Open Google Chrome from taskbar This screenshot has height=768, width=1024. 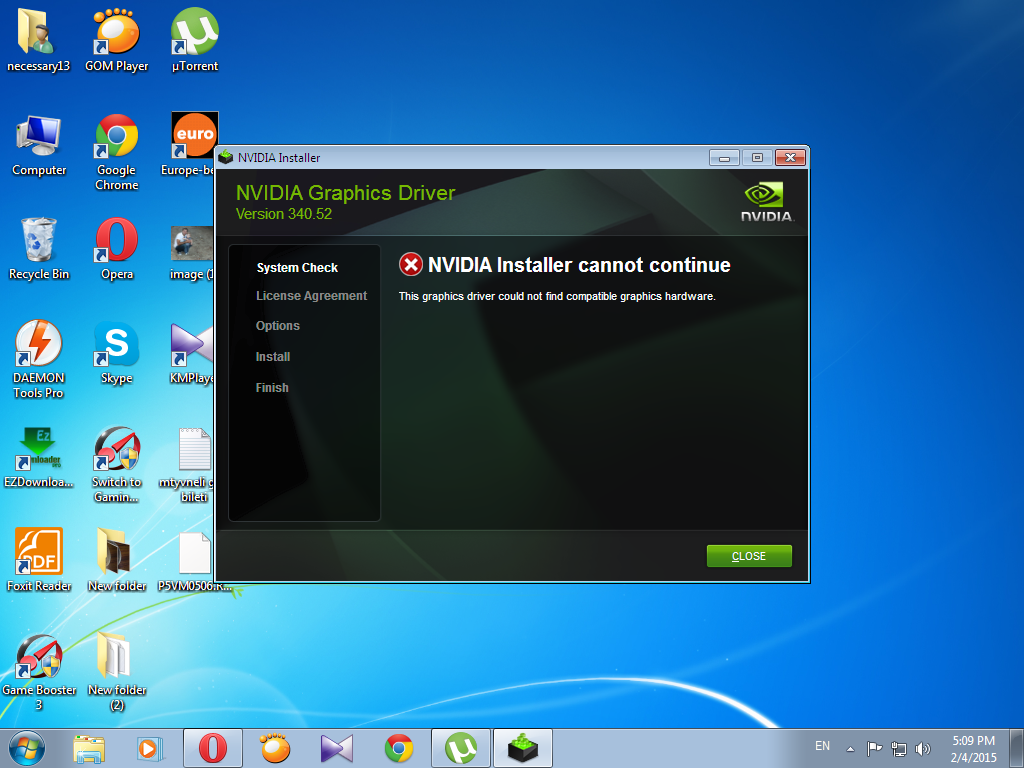pos(399,748)
